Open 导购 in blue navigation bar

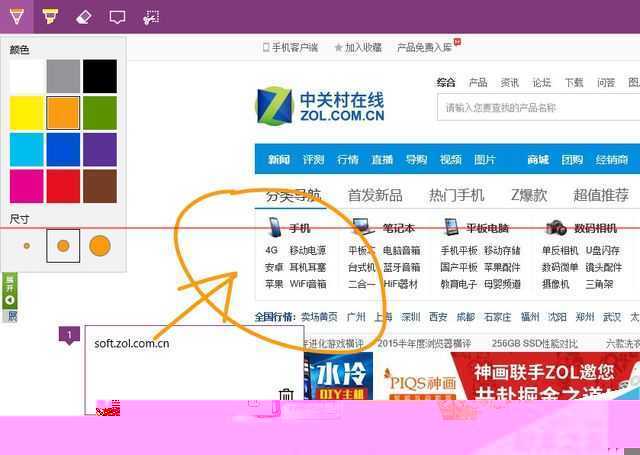[x=416, y=160]
